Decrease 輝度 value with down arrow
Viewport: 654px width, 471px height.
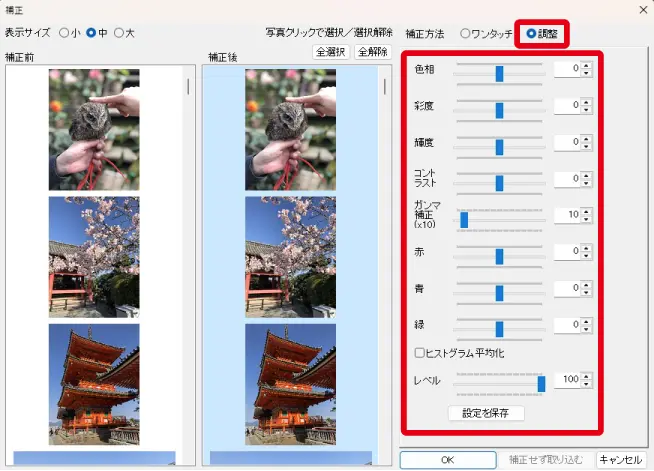(x=587, y=146)
